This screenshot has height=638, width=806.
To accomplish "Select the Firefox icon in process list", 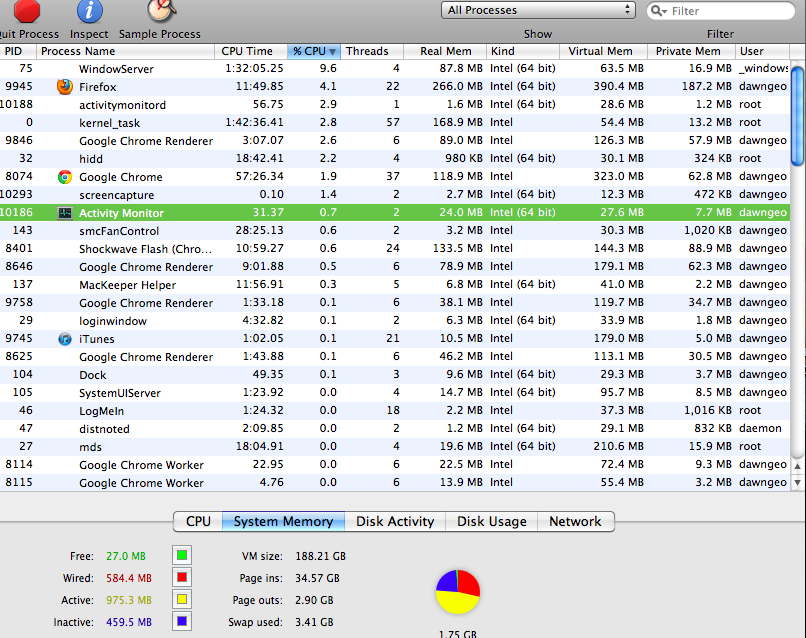I will coord(65,86).
